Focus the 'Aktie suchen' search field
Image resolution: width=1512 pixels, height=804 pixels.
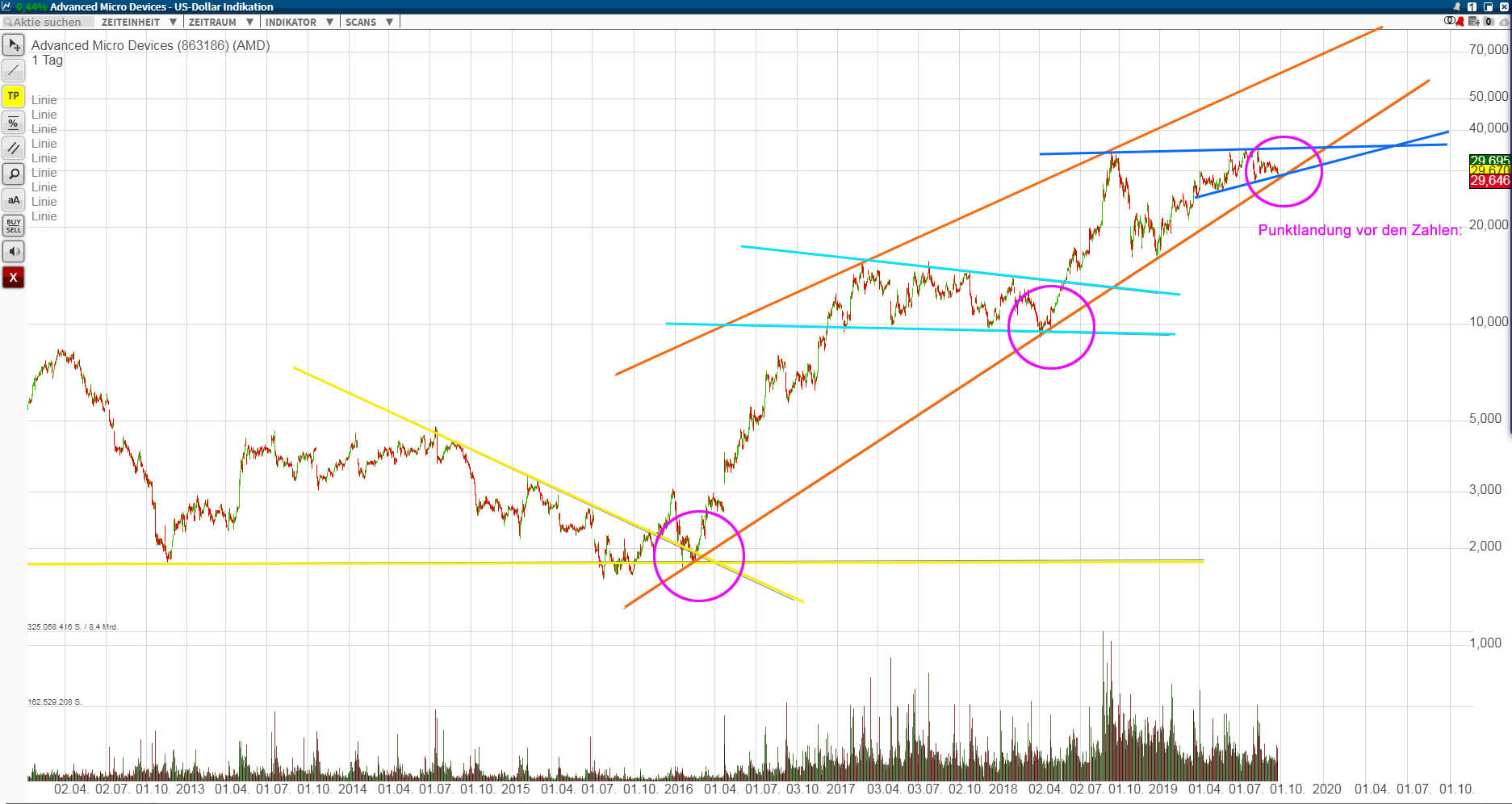pyautogui.click(x=48, y=22)
